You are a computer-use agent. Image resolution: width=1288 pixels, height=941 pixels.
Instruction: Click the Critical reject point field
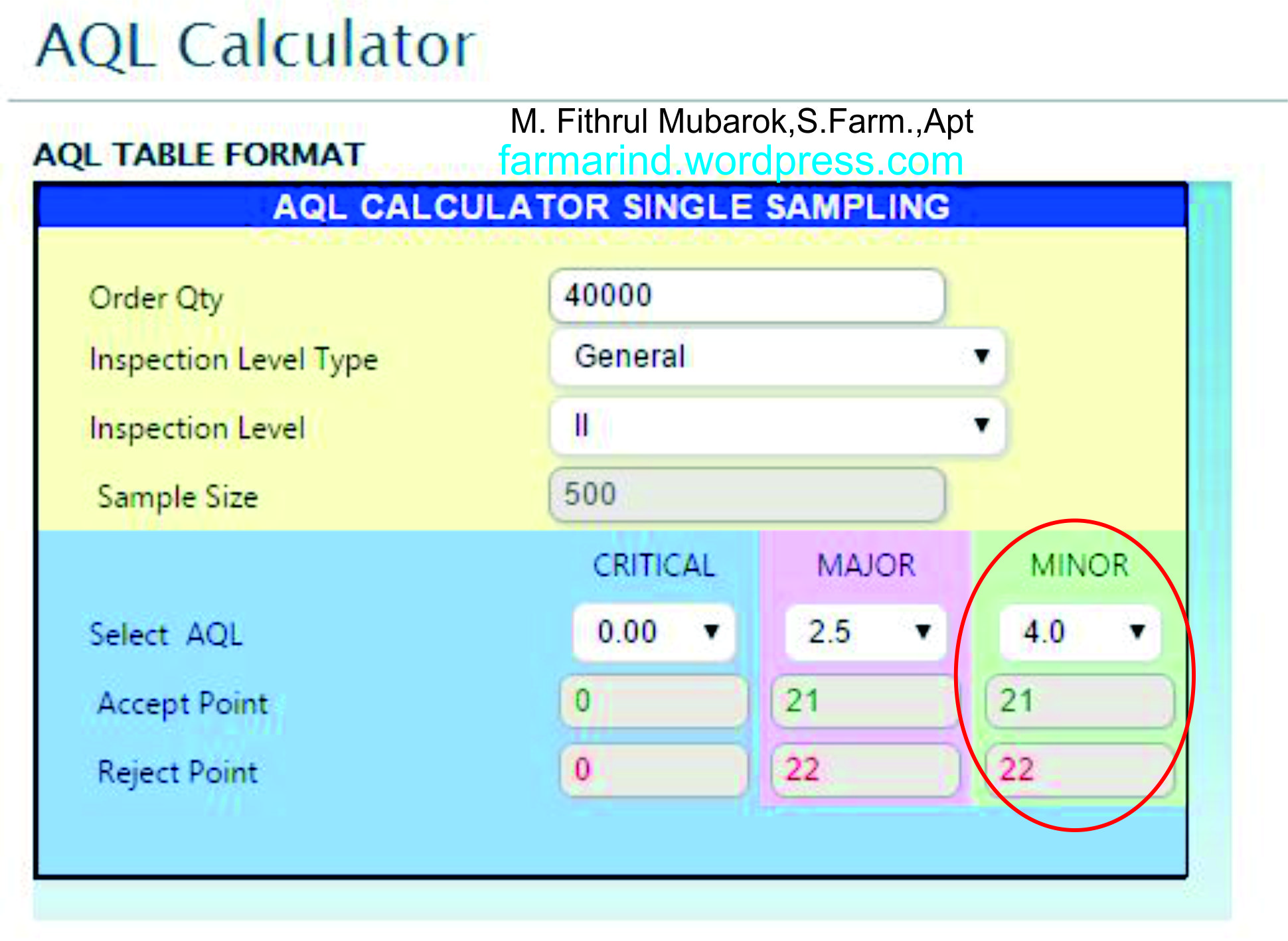tap(653, 770)
